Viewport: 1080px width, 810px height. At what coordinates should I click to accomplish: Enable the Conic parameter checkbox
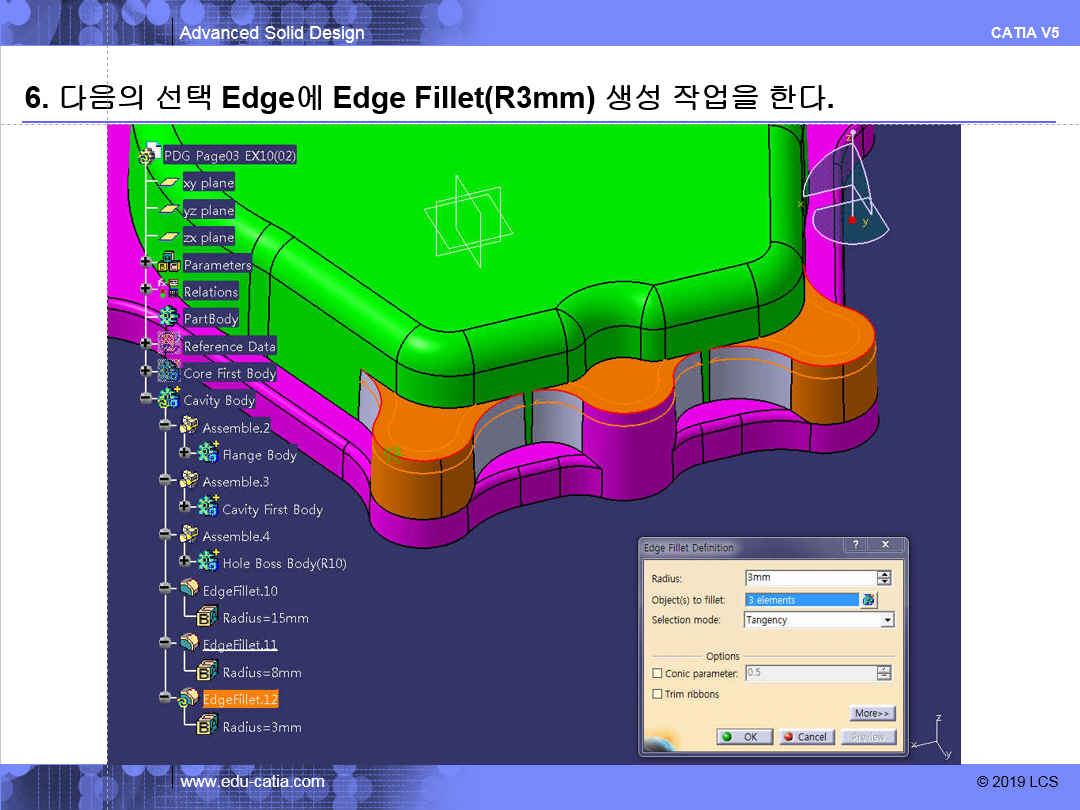657,674
